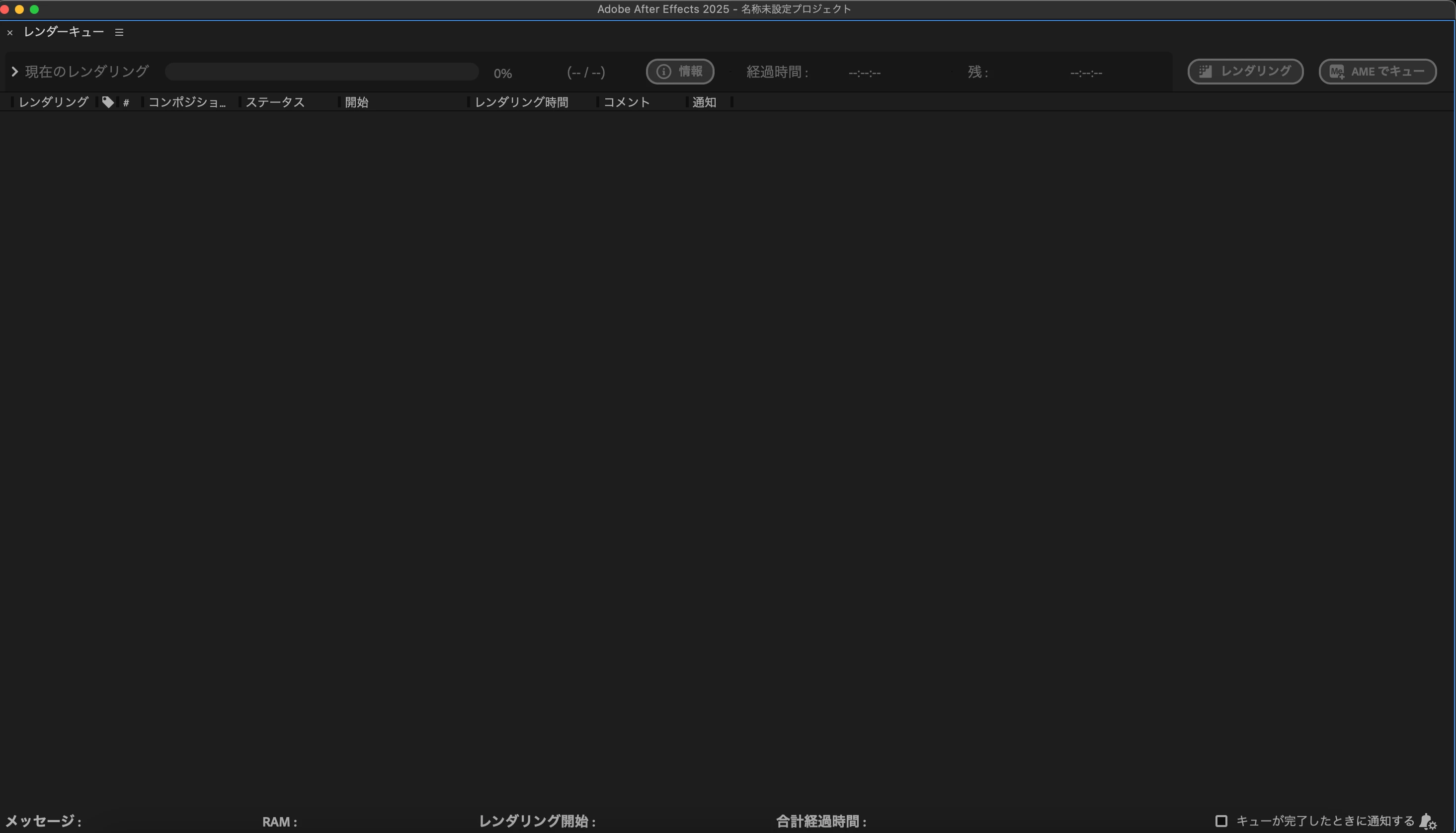Image resolution: width=1456 pixels, height=833 pixels.
Task: Click the green fullscreen window button
Action: 34,9
